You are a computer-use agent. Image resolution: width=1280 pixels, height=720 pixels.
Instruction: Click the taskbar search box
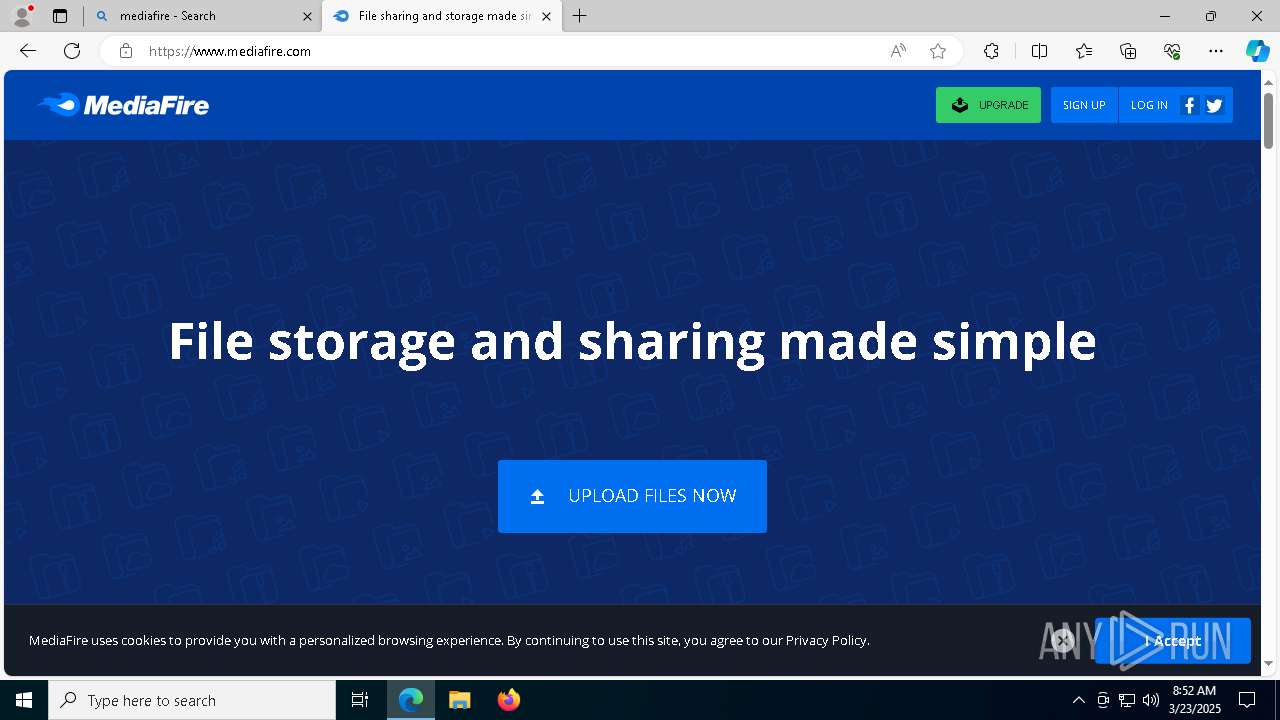192,700
